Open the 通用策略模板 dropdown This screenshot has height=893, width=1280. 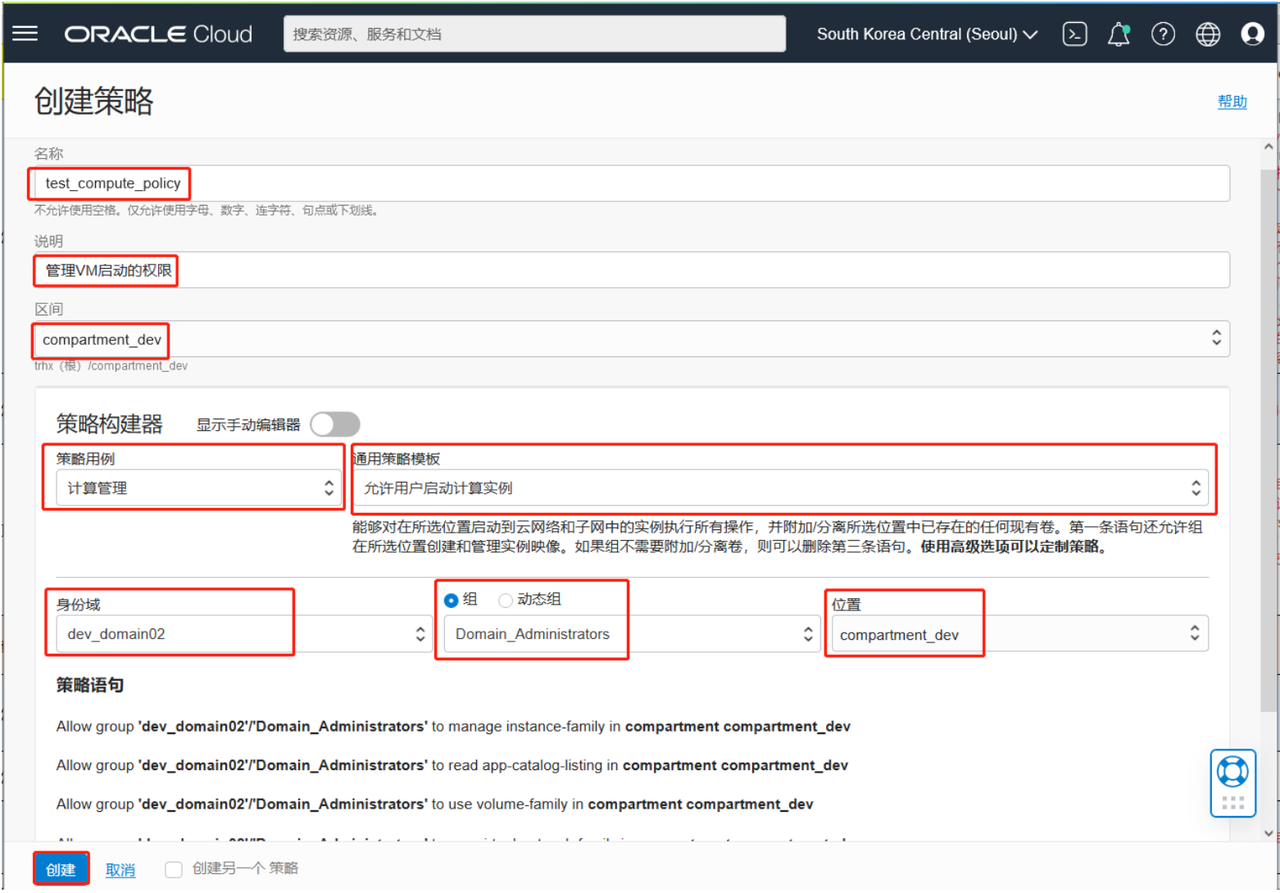pyautogui.click(x=781, y=488)
